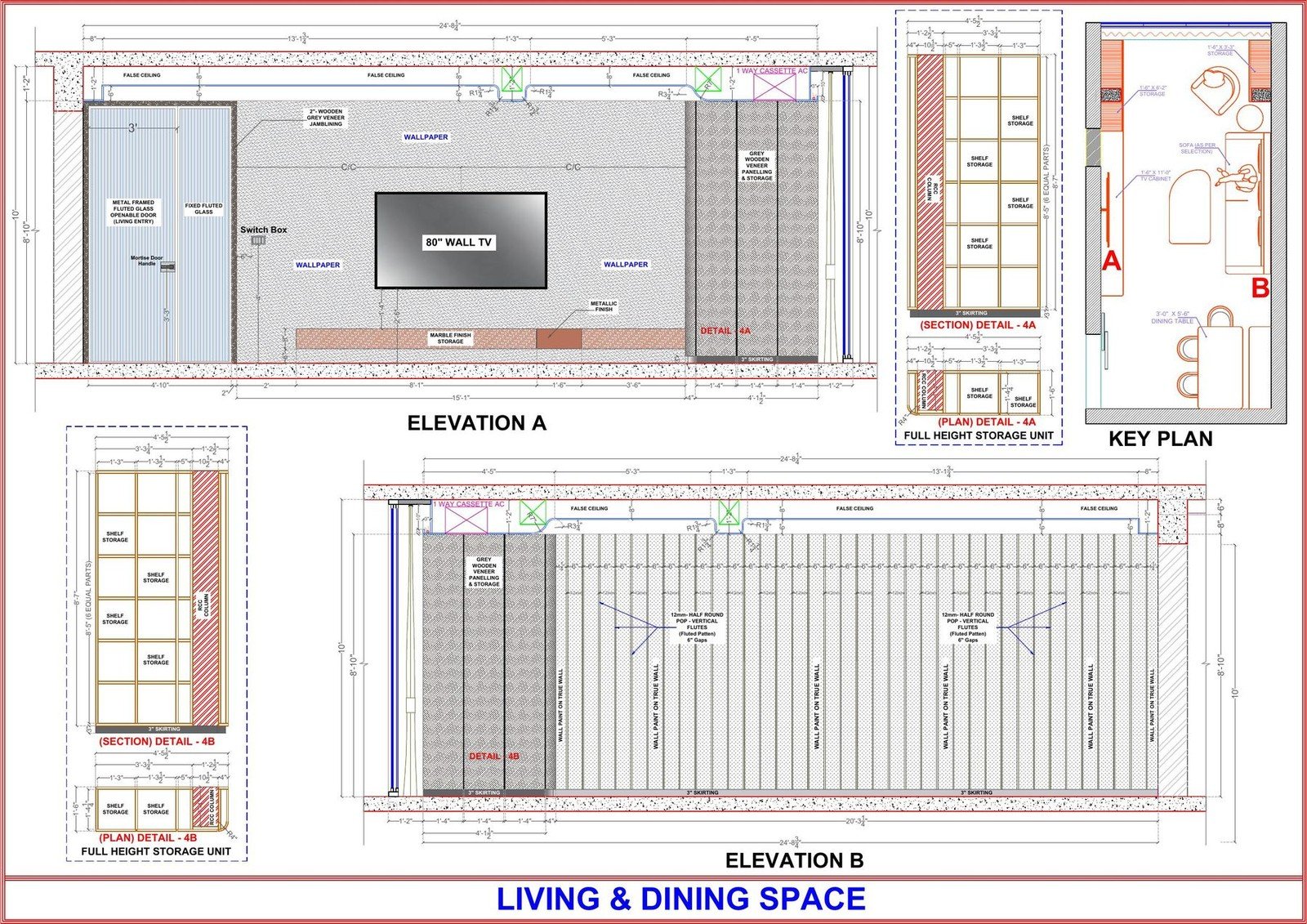Click the wall TV screen graphic
Viewport: 1307px width, 924px height.
[x=461, y=240]
